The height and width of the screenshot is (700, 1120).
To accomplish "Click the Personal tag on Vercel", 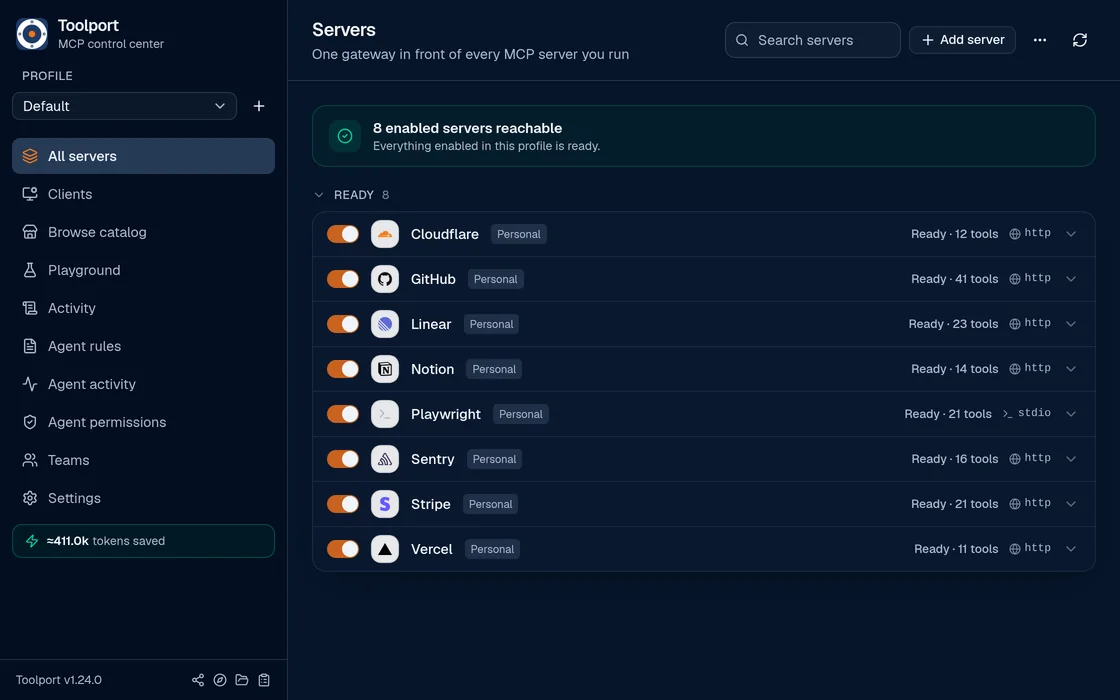I will click(492, 549).
